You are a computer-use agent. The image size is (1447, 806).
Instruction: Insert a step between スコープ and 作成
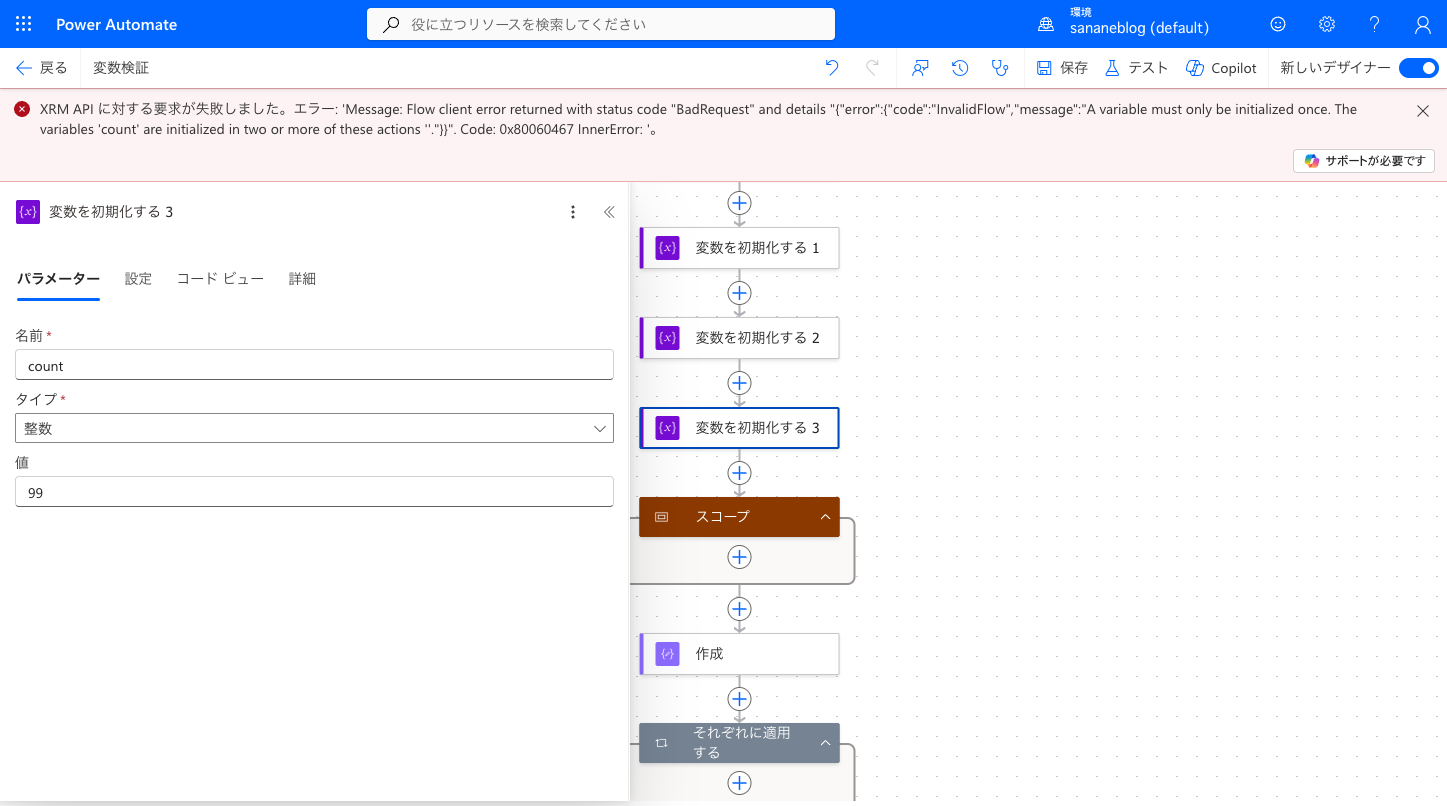[x=739, y=609]
